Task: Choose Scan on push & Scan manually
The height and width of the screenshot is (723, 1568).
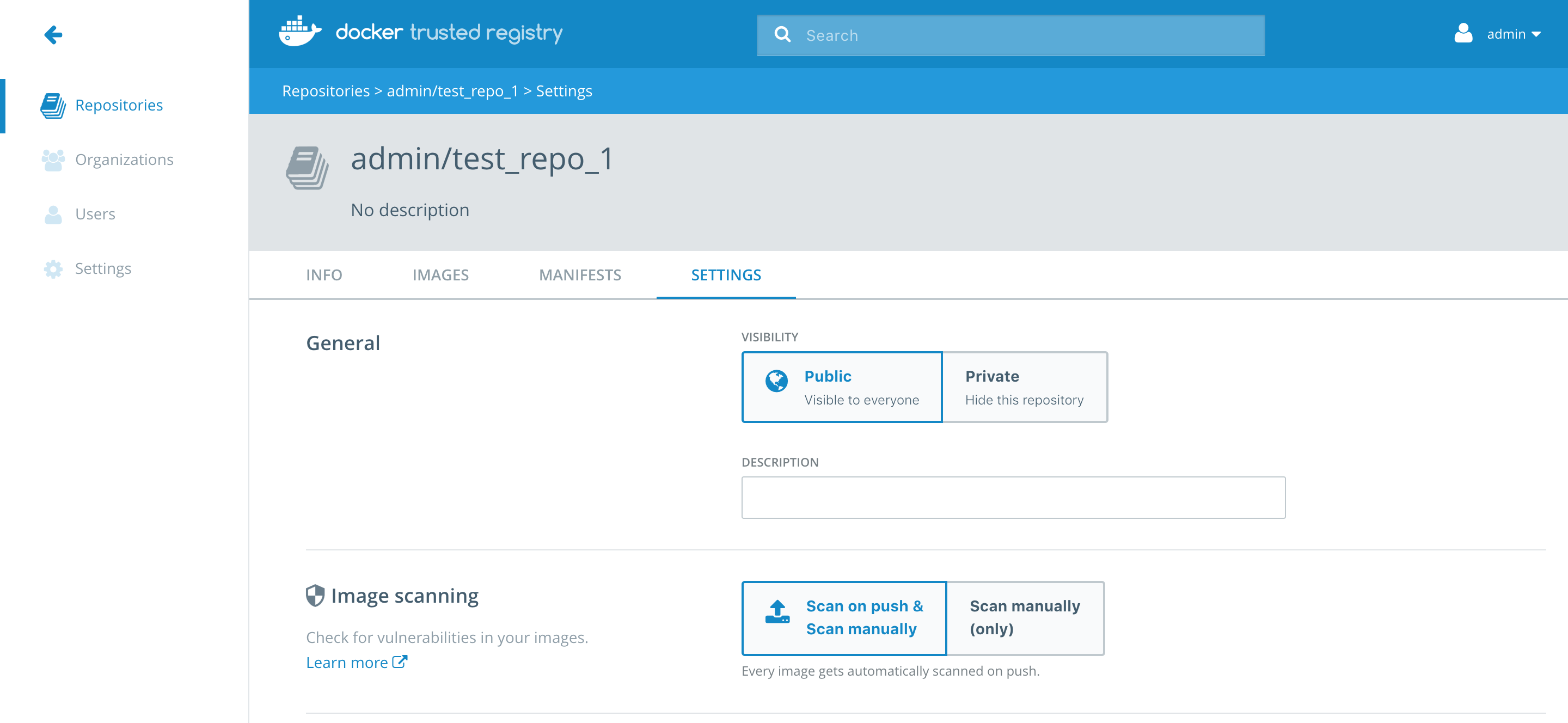Action: click(x=844, y=618)
